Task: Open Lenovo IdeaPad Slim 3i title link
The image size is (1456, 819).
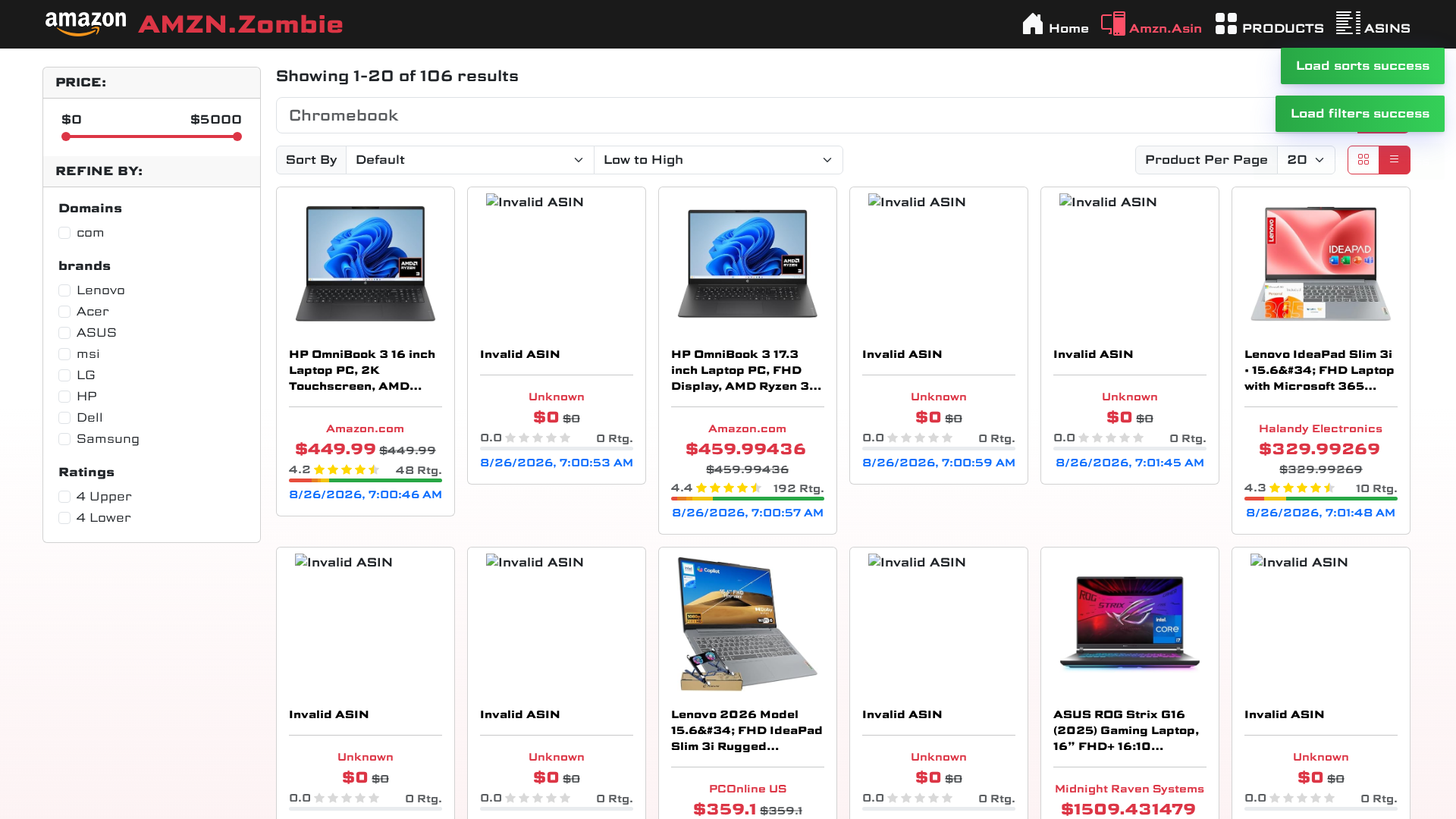Action: coord(1321,370)
